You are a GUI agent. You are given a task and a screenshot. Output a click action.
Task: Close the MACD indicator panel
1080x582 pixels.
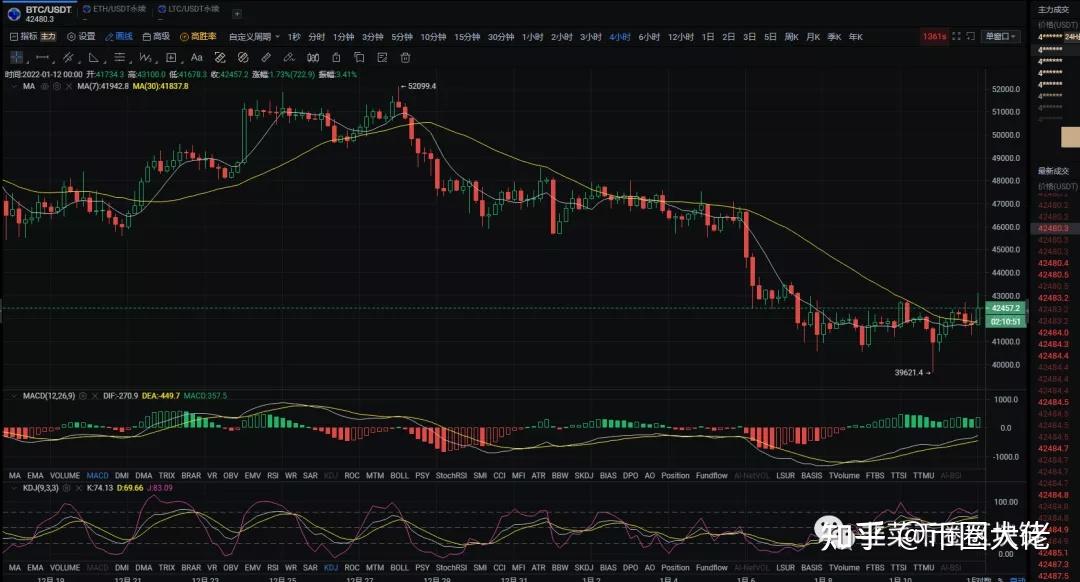tap(94, 396)
